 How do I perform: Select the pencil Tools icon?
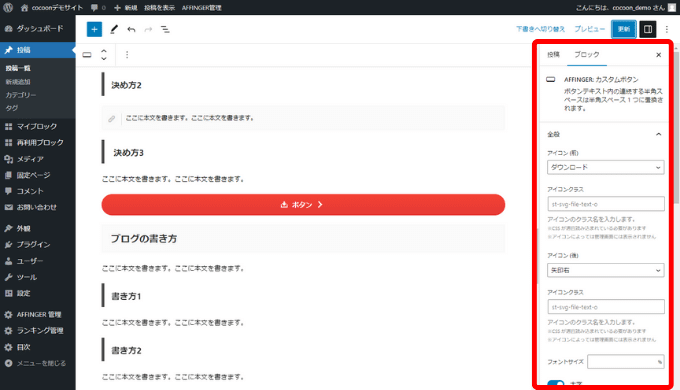pyautogui.click(x=114, y=29)
